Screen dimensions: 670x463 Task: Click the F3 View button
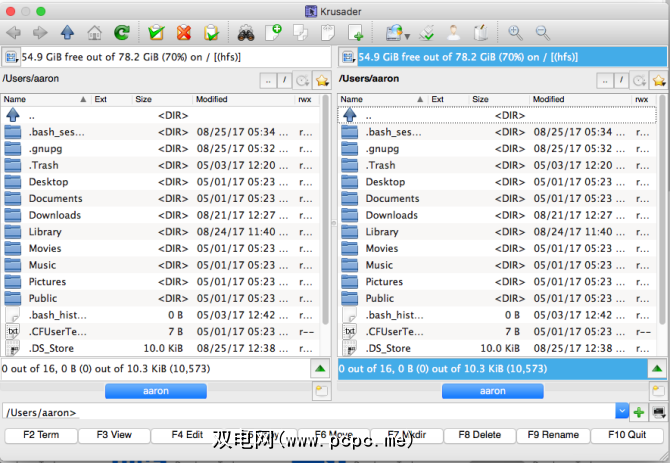coord(114,435)
